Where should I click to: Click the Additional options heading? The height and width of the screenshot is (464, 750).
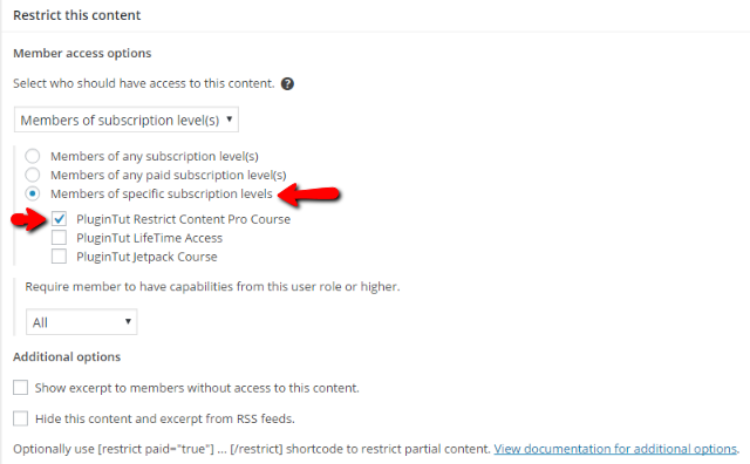point(67,357)
